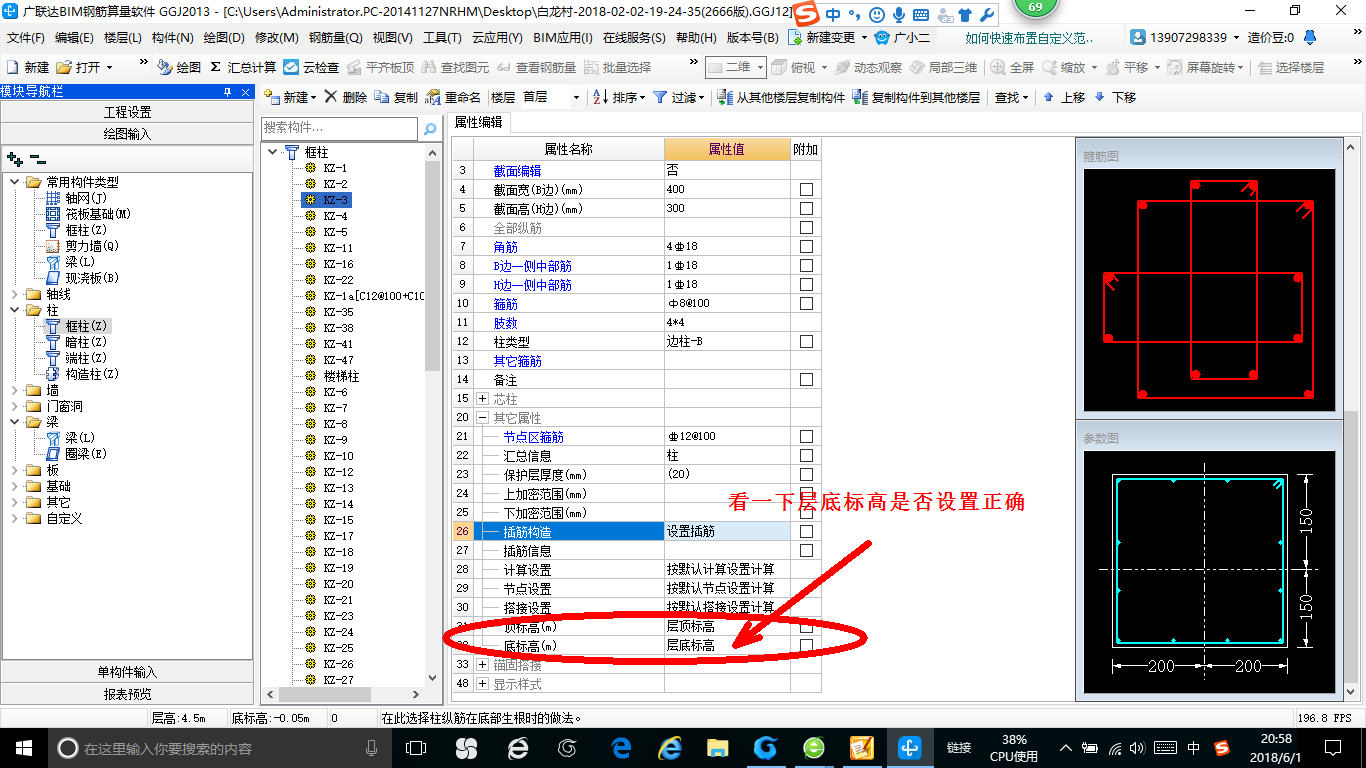Viewport: 1366px width, 768px height.
Task: Click the 新建 new file toolbar icon
Action: tap(13, 67)
